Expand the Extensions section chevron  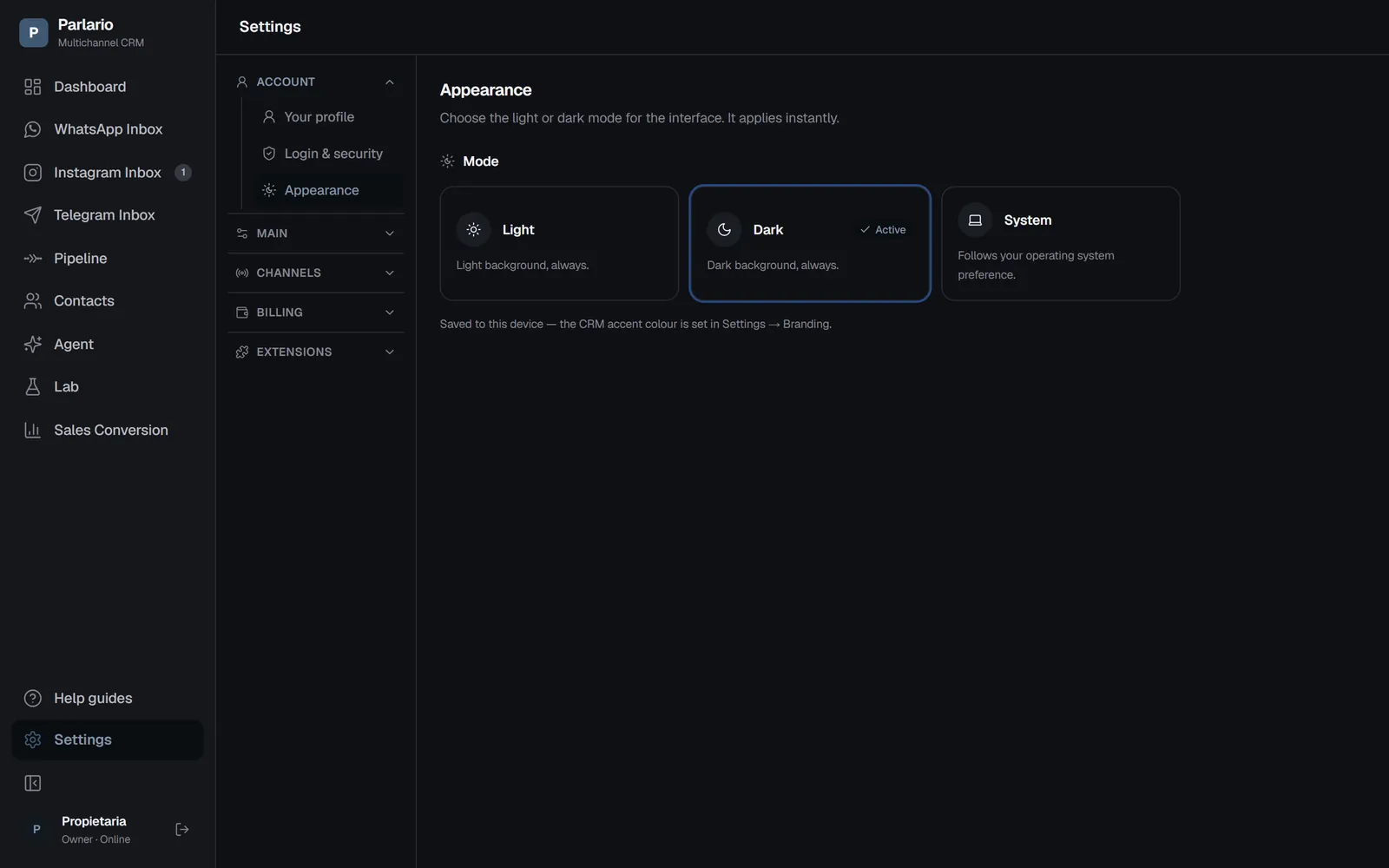[390, 352]
